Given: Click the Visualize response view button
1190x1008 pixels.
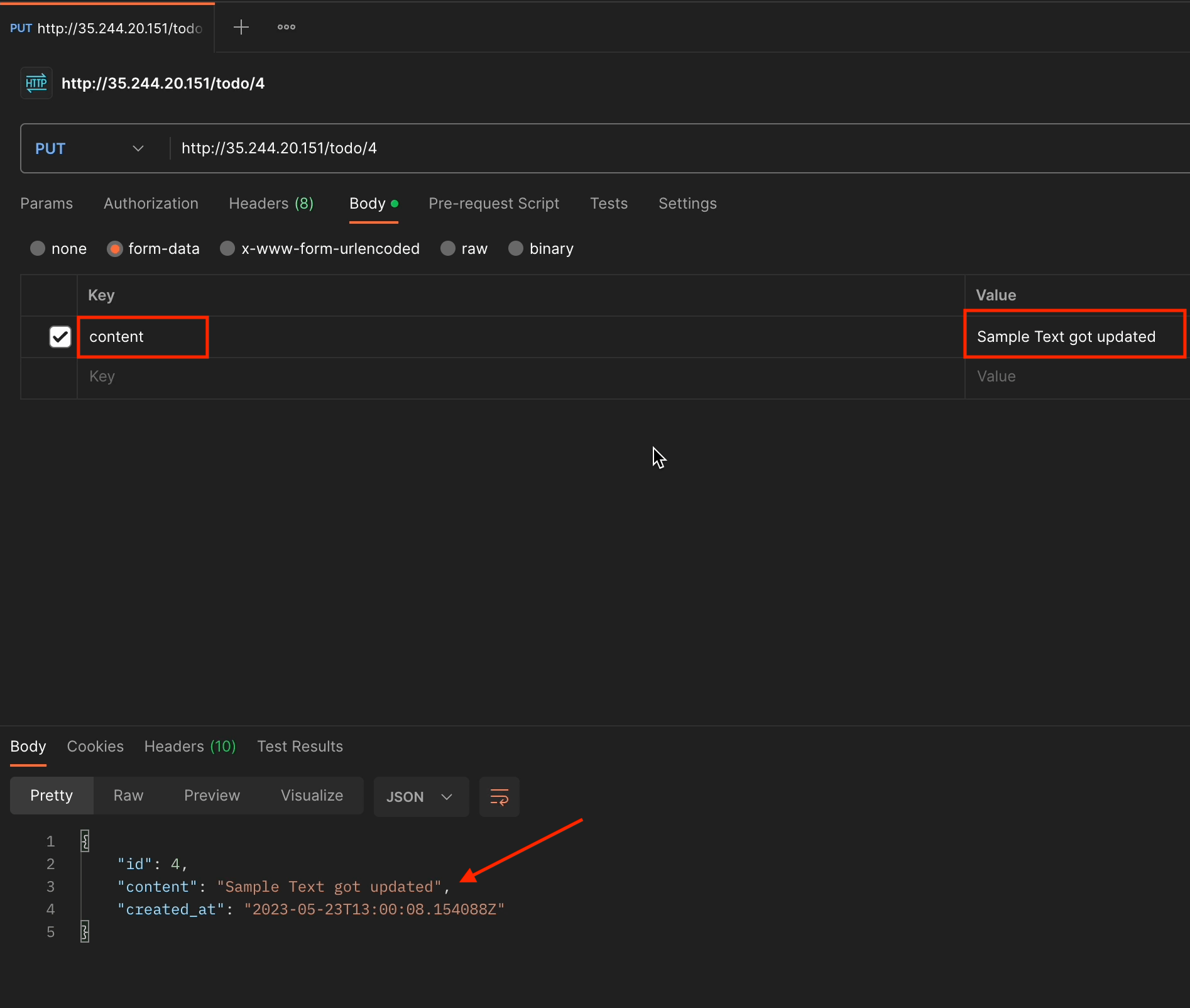Looking at the screenshot, I should 312,796.
